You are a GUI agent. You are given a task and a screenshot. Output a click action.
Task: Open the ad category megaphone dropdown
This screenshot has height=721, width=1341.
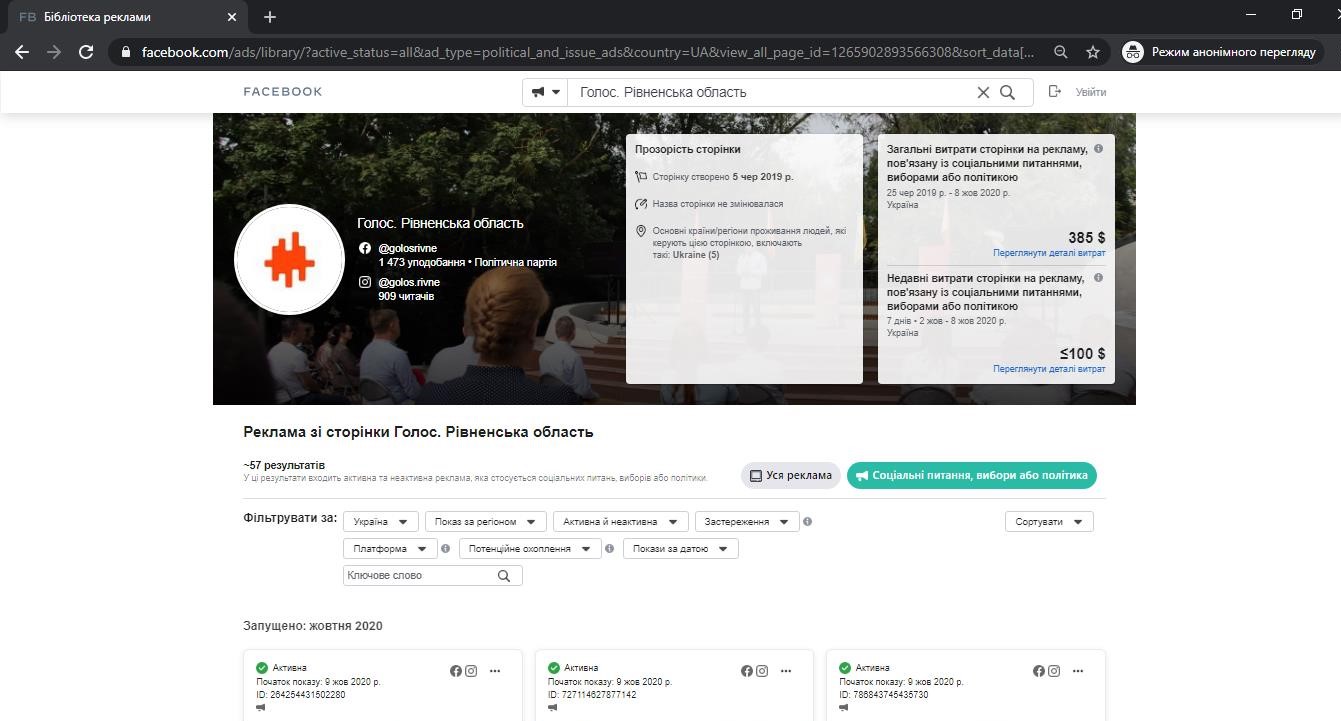545,92
